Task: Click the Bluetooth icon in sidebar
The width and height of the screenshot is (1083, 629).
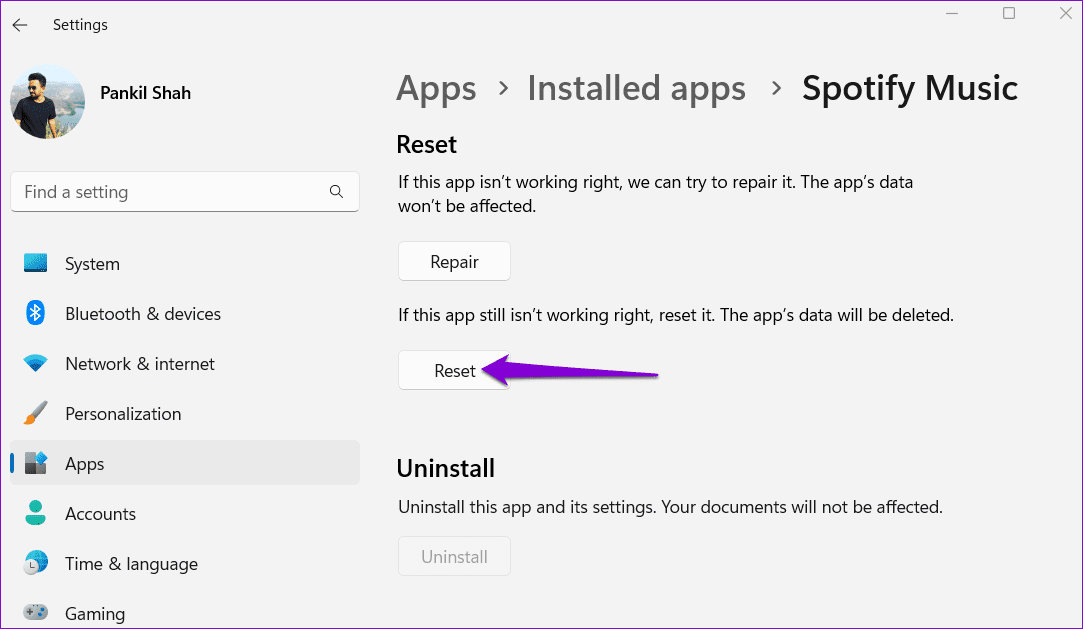Action: 35,313
